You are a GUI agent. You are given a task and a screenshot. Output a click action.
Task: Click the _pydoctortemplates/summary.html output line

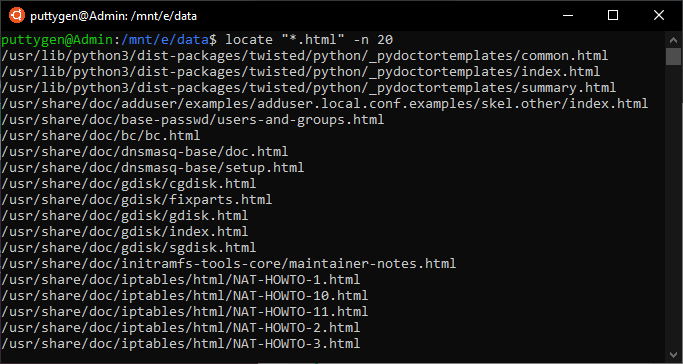coord(308,88)
